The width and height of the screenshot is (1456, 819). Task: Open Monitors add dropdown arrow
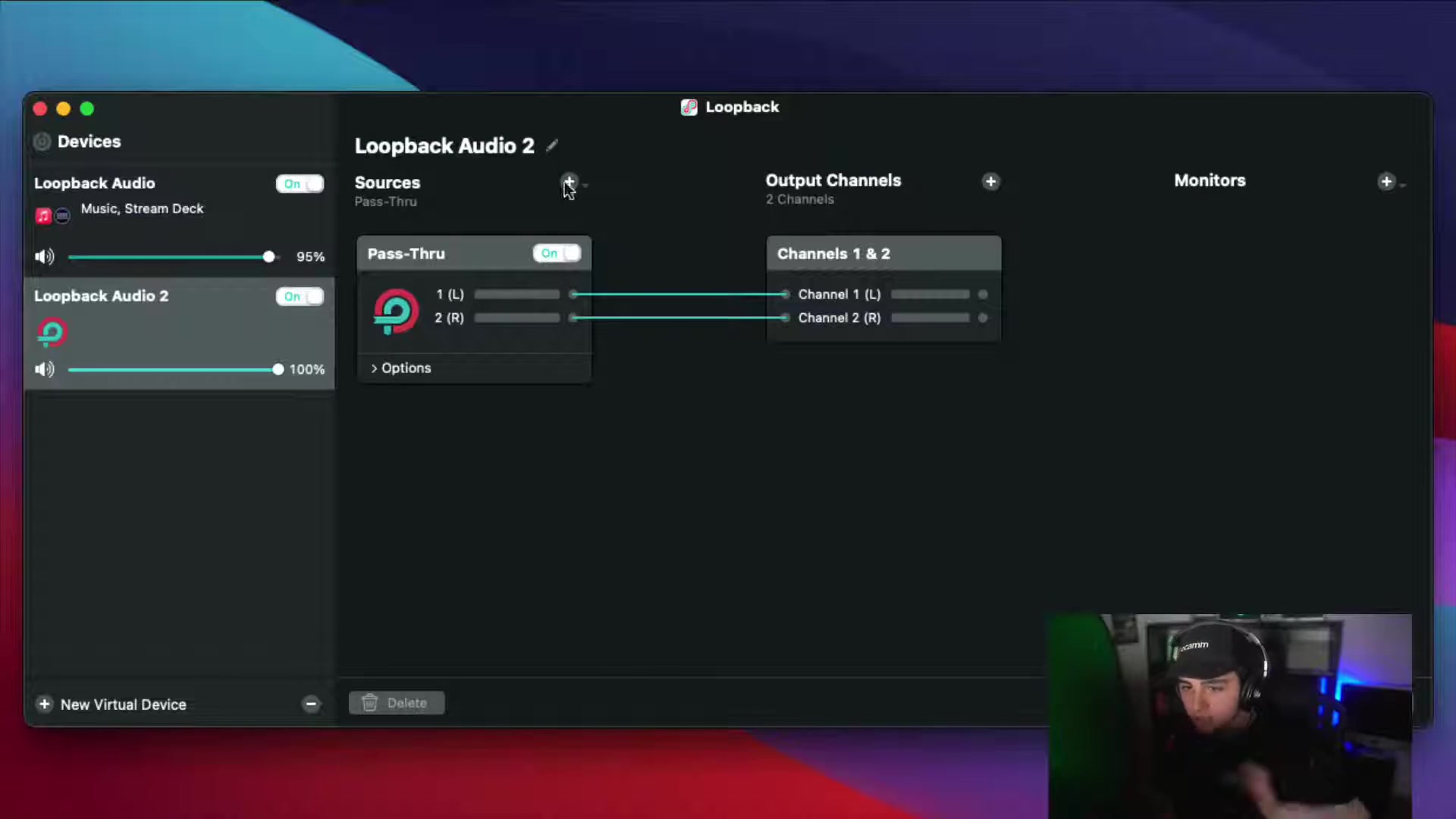coord(1403,185)
